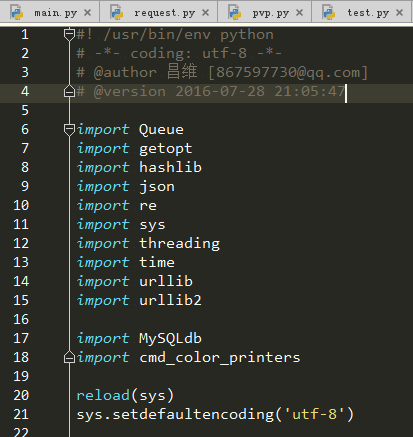Click the Python file icon on pvp.py tab

pos(234,12)
